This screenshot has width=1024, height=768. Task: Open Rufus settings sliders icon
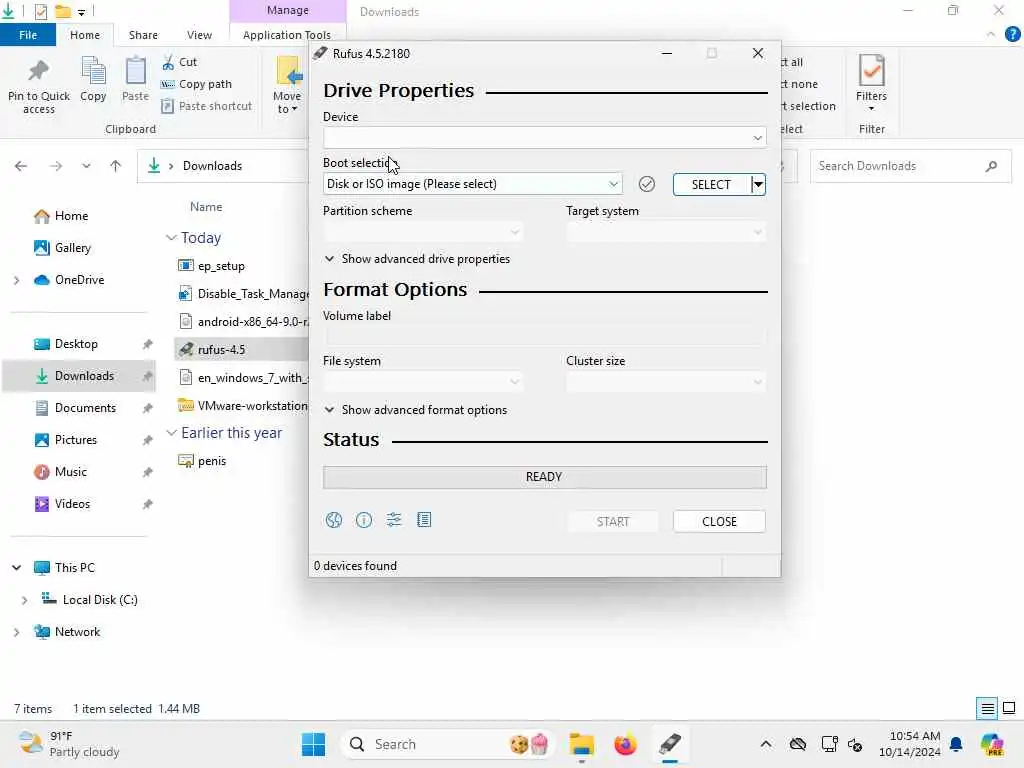click(x=394, y=520)
